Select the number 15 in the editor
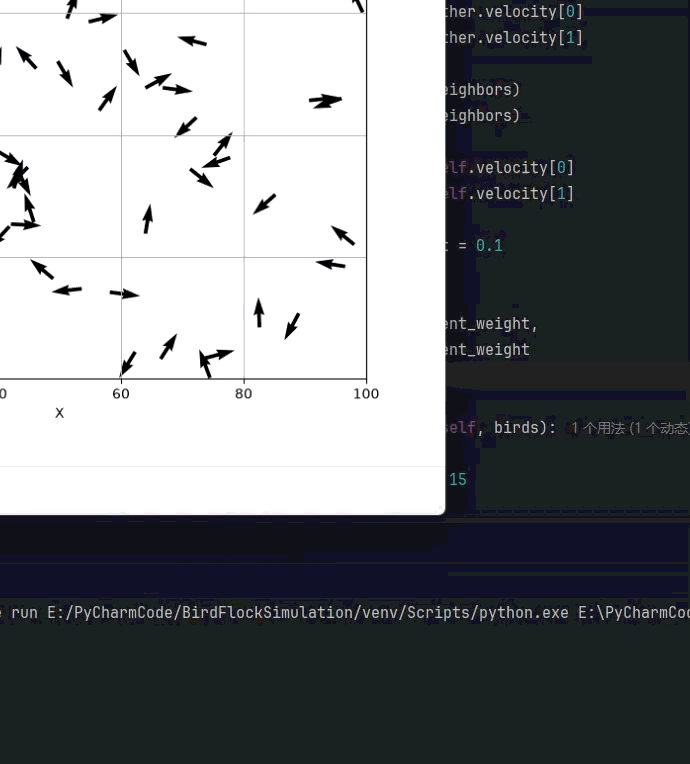 point(458,479)
